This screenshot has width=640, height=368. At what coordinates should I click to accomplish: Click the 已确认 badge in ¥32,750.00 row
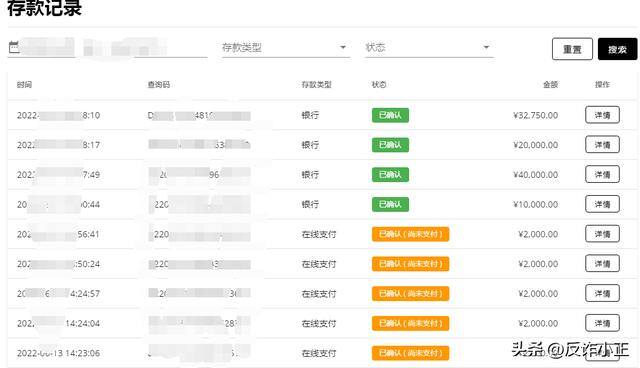coord(390,115)
